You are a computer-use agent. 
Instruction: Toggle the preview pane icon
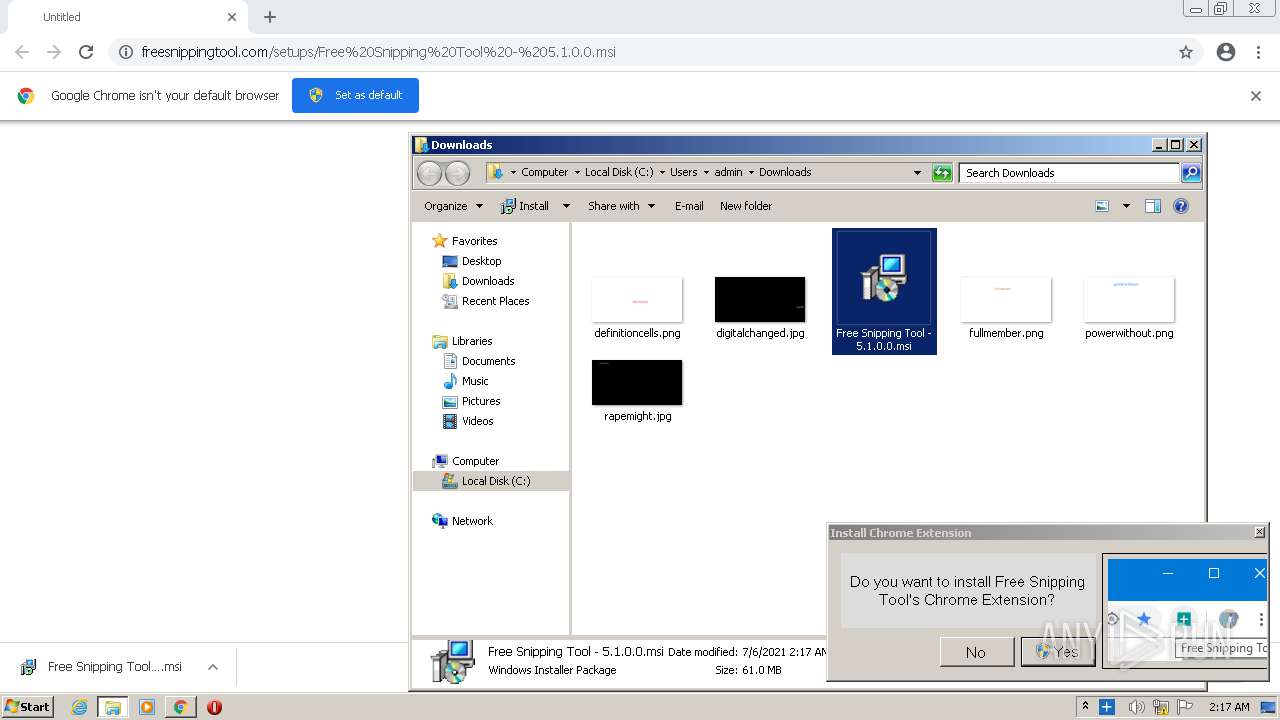point(1153,206)
